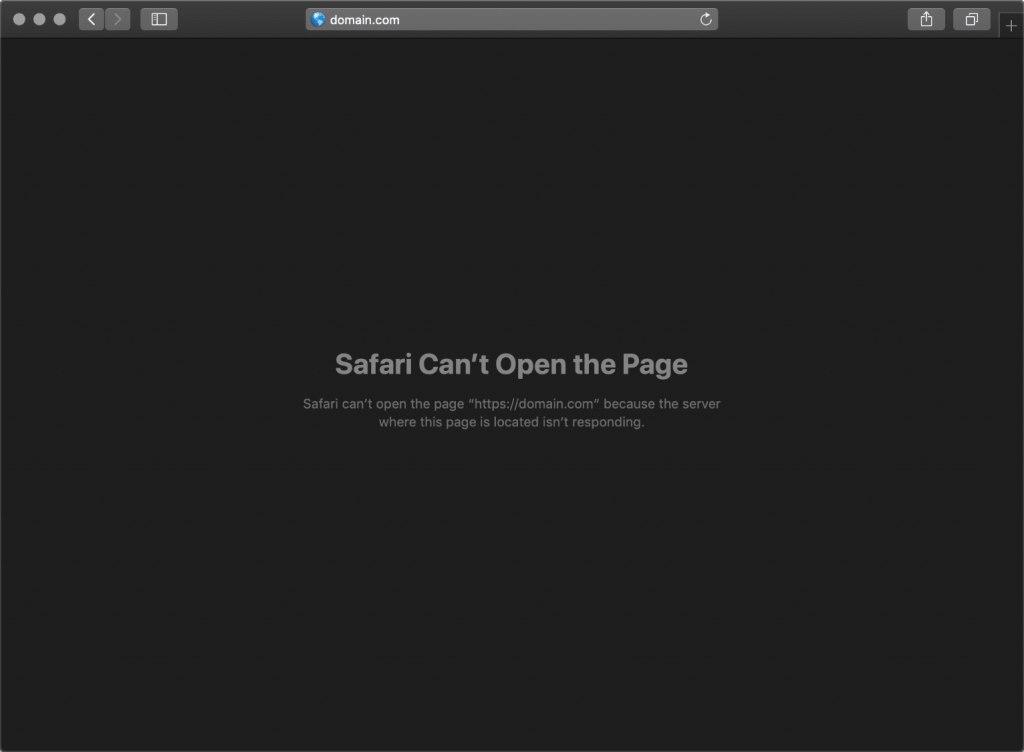
Task: Click the Smart Search field
Action: [x=512, y=18]
